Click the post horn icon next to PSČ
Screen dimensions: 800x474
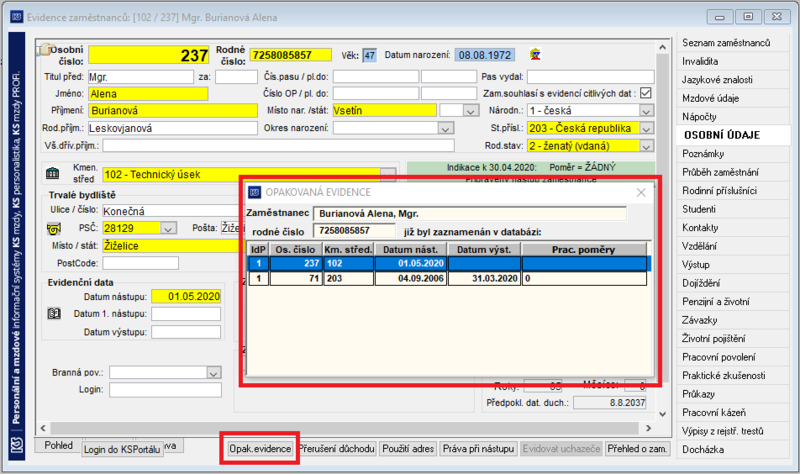coord(54,229)
